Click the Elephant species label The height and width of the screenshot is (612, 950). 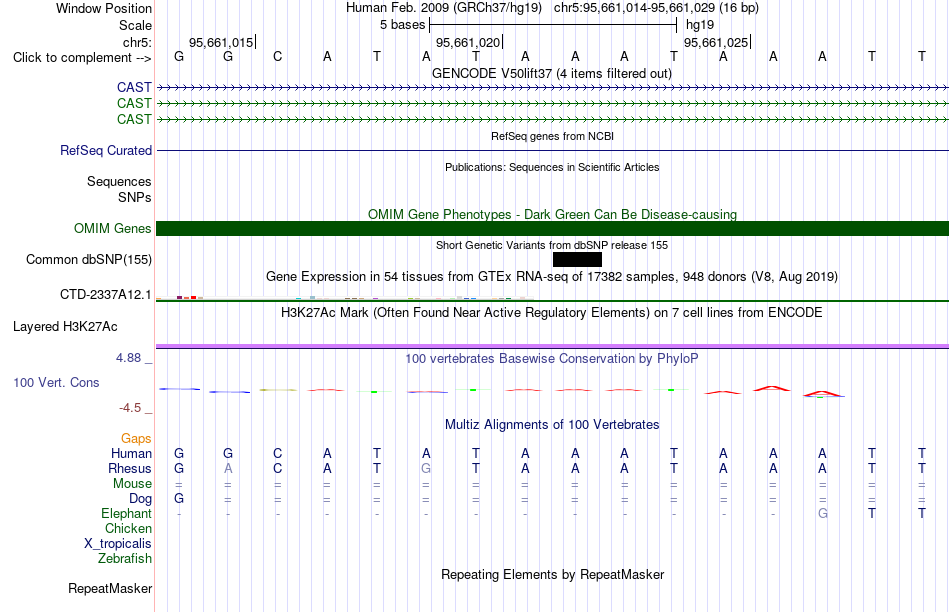click(x=127, y=513)
